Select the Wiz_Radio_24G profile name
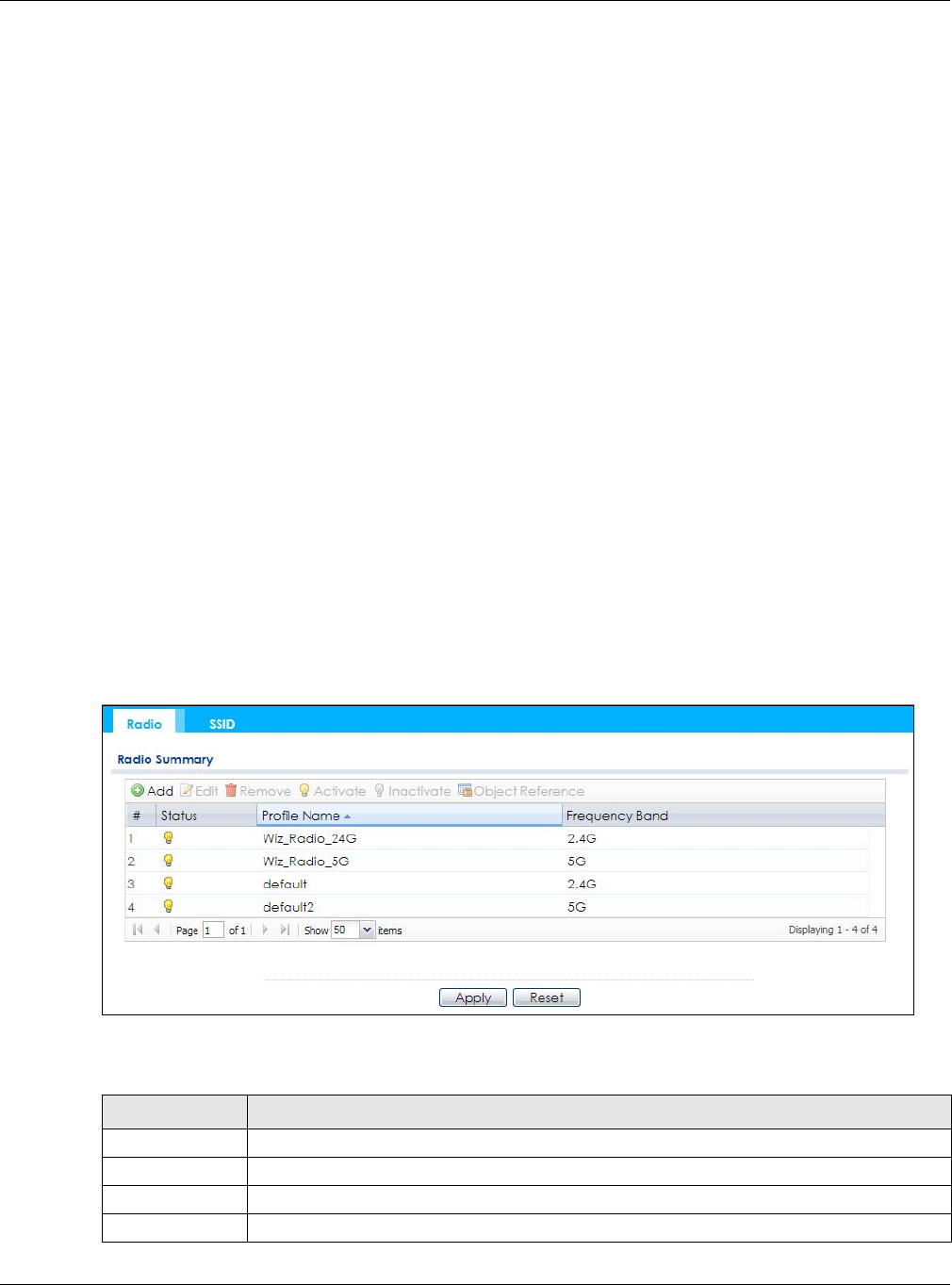 click(309, 838)
